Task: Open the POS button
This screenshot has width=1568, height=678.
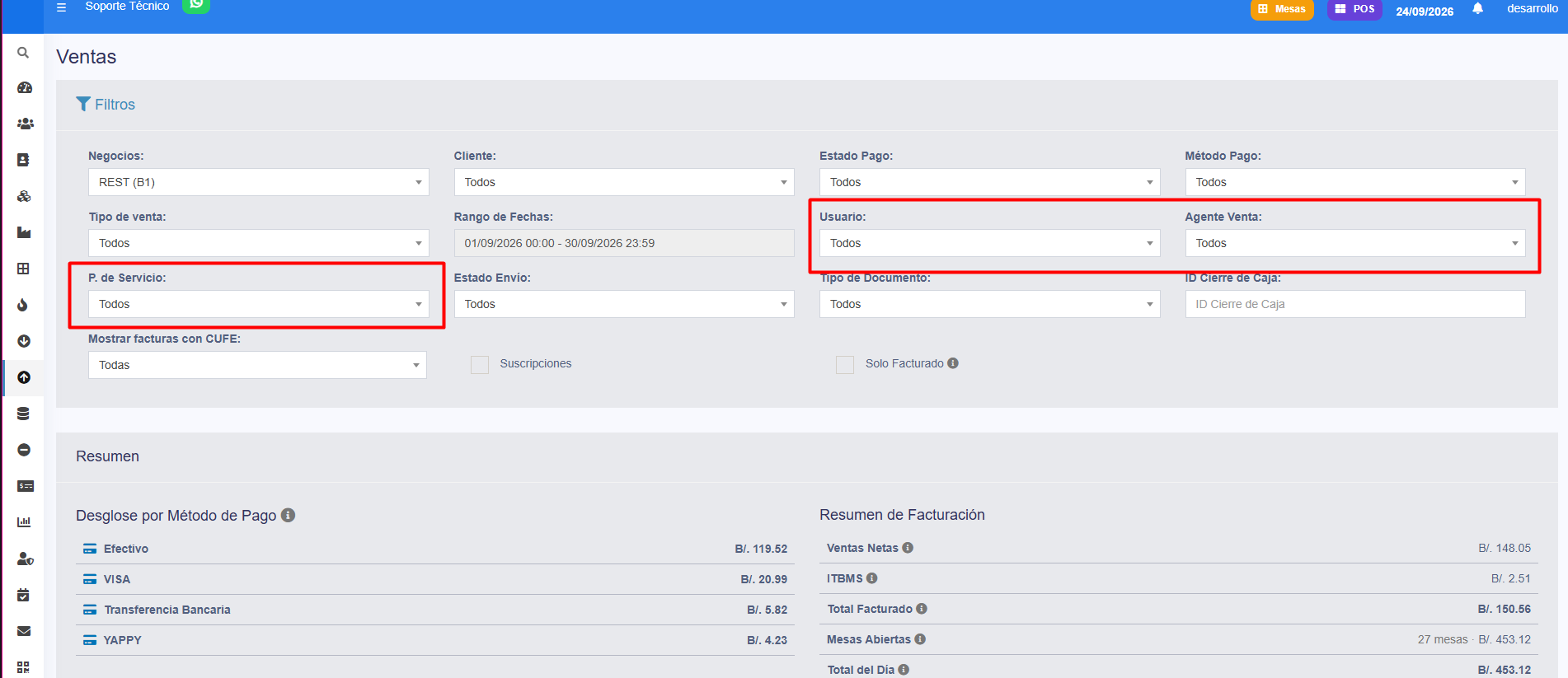Action: pos(1354,9)
